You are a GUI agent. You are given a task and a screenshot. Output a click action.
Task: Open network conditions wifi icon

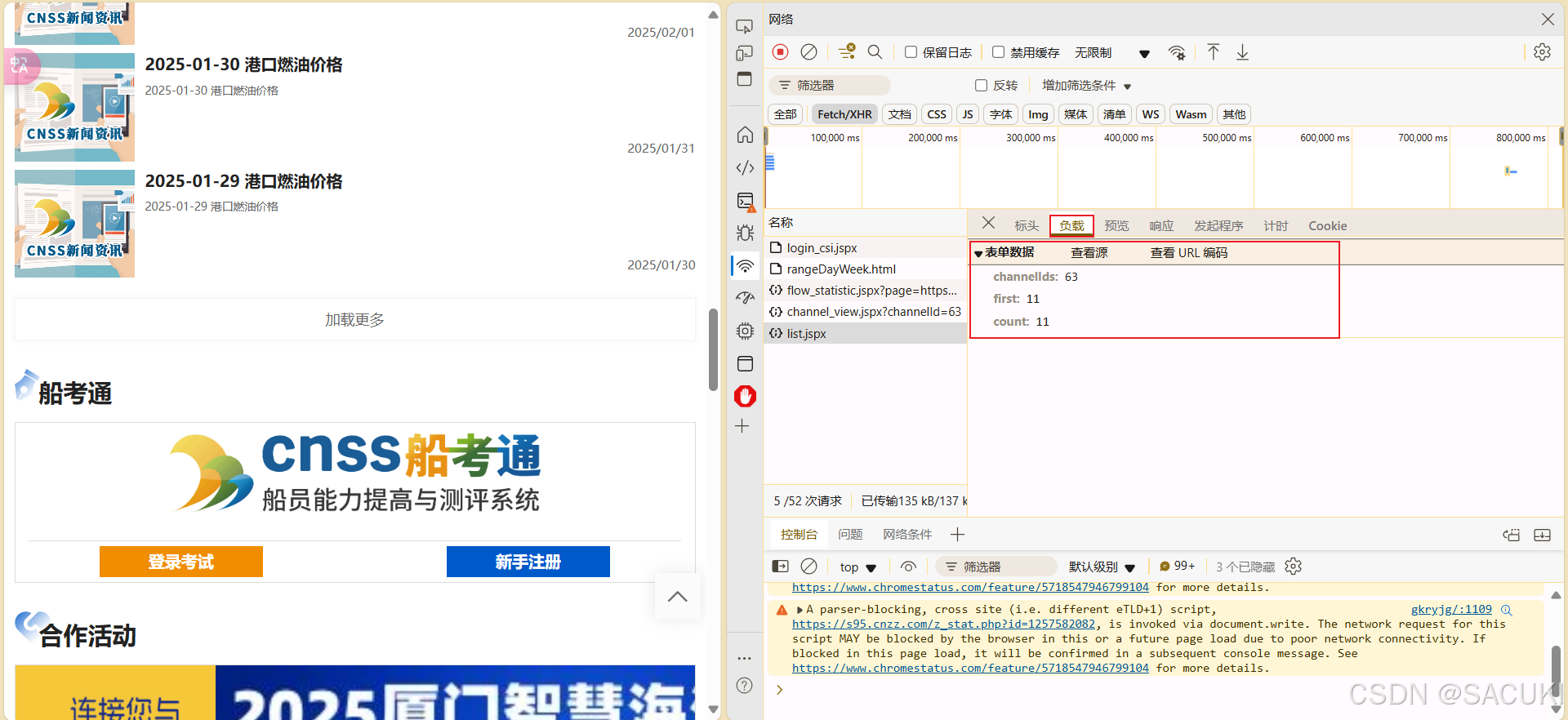(x=1176, y=53)
